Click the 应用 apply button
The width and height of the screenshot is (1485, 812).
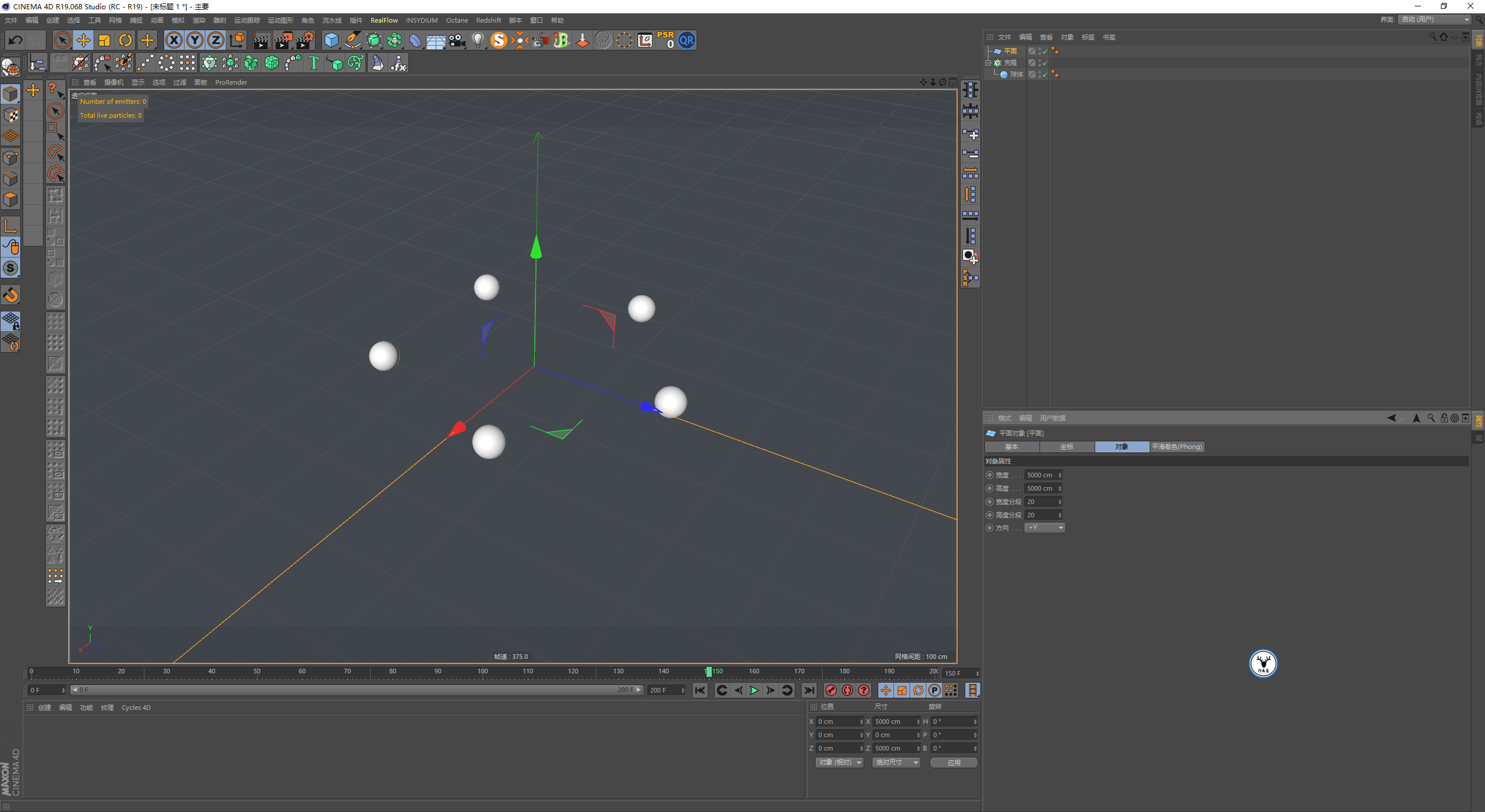(954, 763)
